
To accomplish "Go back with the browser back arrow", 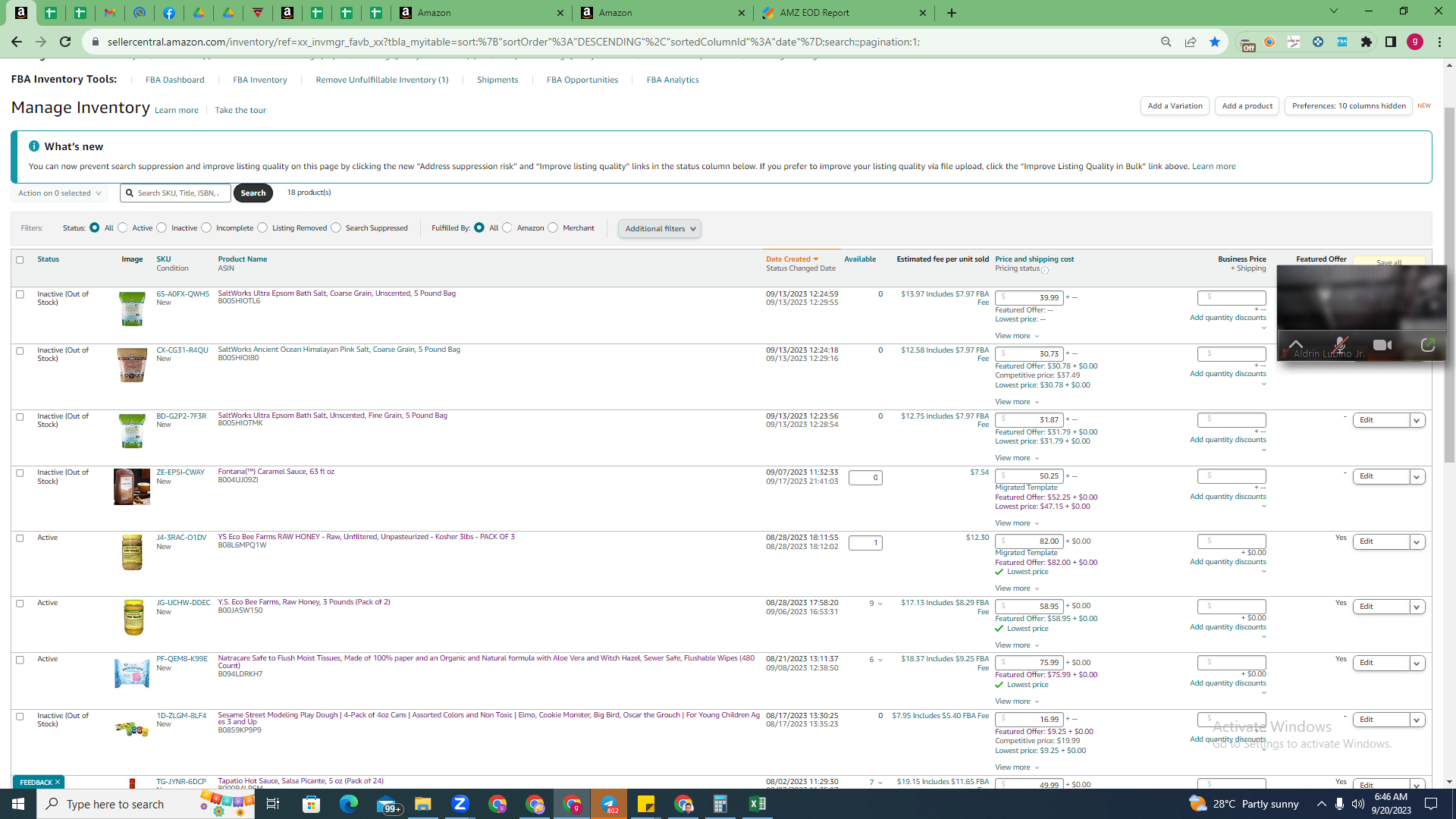I will click(17, 42).
